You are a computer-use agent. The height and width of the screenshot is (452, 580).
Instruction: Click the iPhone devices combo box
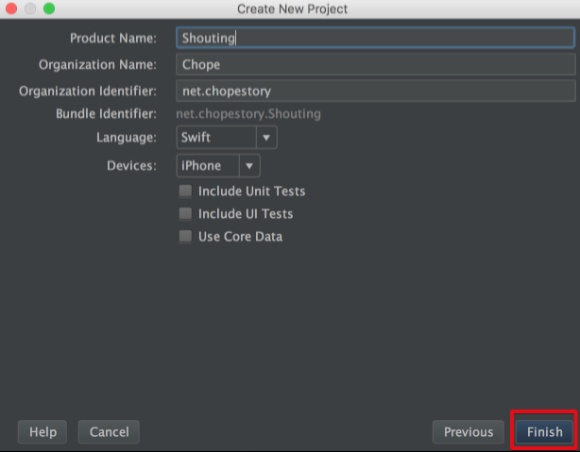(x=218, y=166)
